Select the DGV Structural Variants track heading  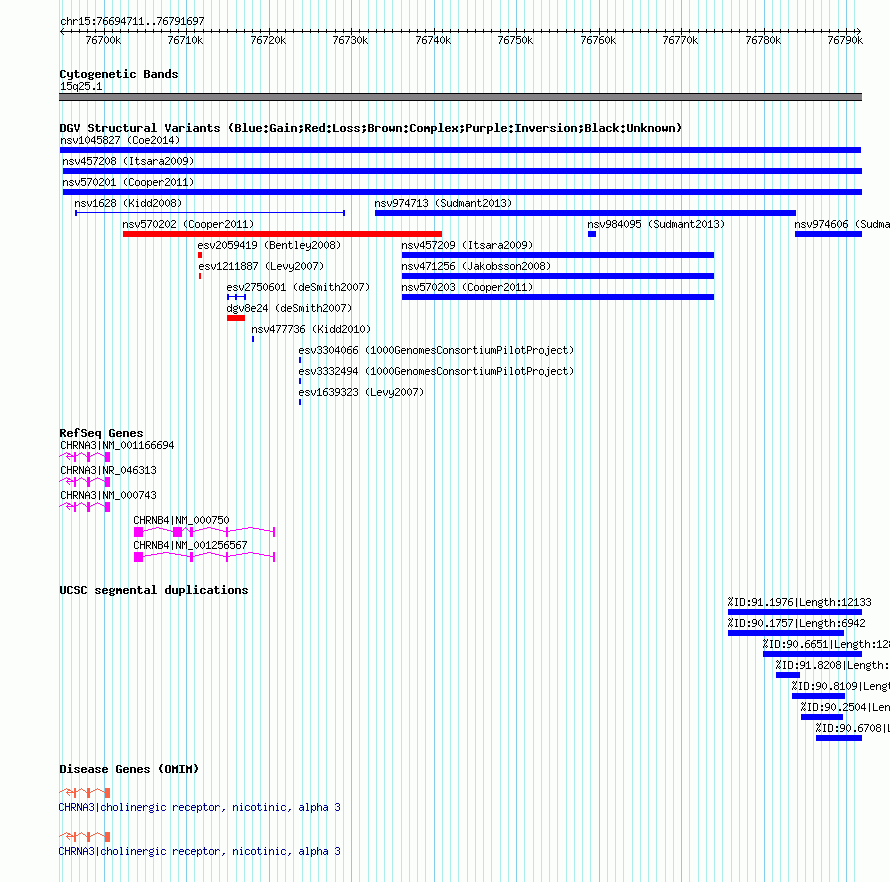[371, 128]
